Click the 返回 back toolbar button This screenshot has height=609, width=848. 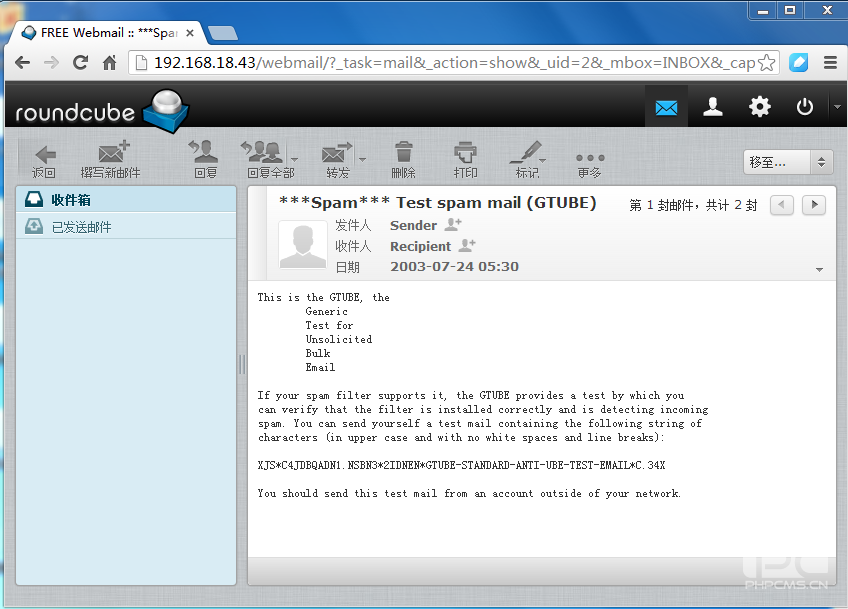pyautogui.click(x=44, y=160)
